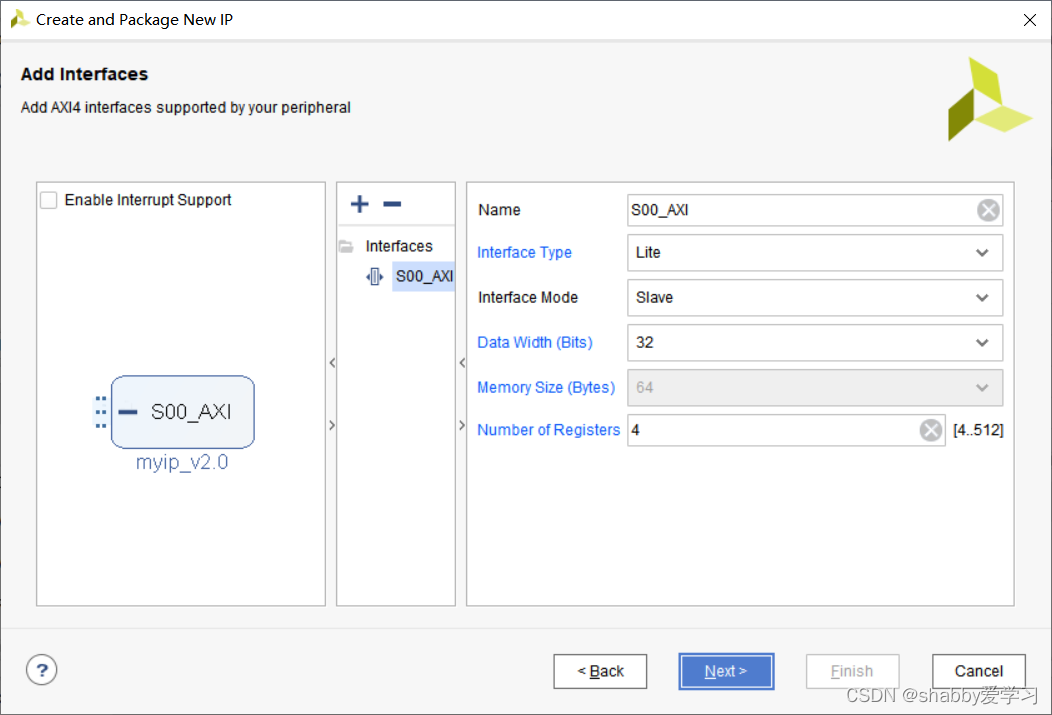1052x715 pixels.
Task: Open the Data Width (Bits) dropdown
Action: tap(814, 343)
